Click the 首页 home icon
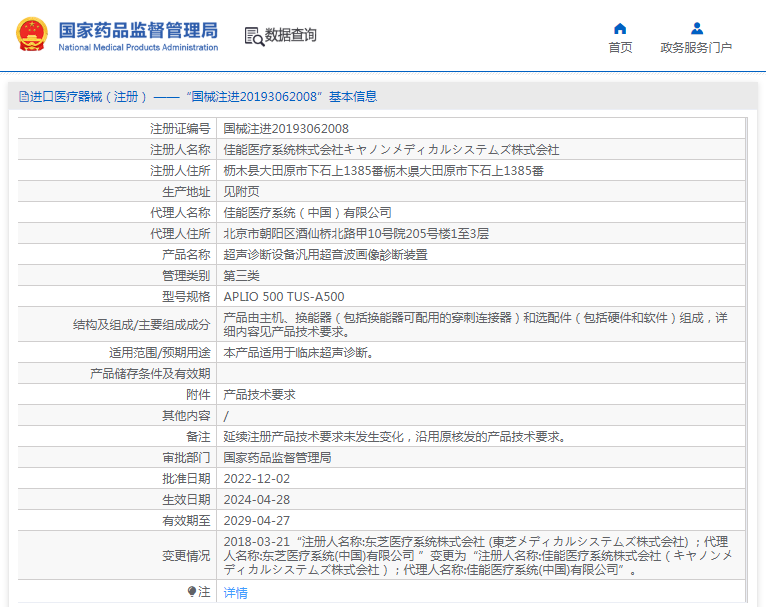The height and width of the screenshot is (607, 766). (x=620, y=29)
